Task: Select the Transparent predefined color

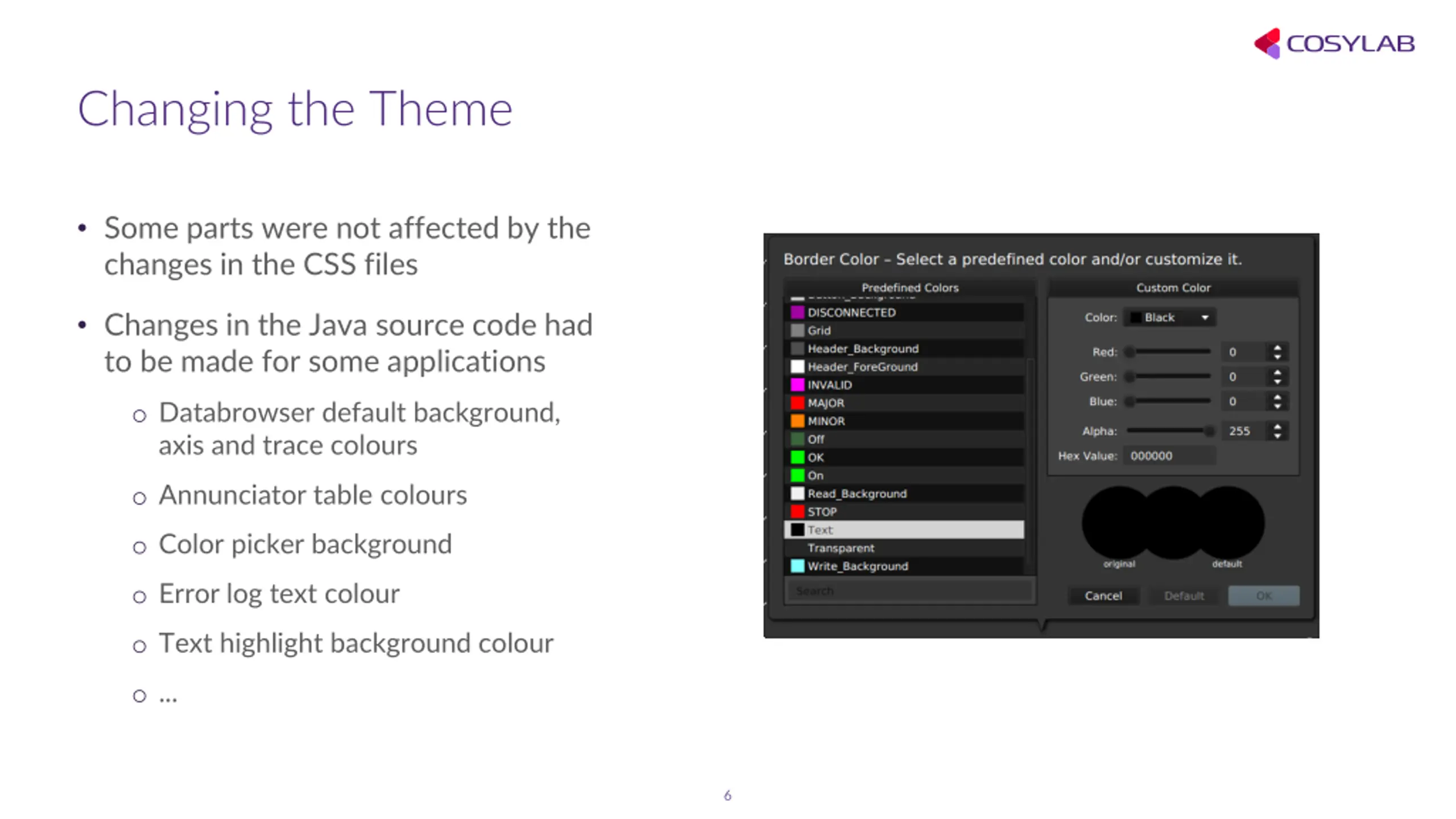Action: tap(904, 548)
